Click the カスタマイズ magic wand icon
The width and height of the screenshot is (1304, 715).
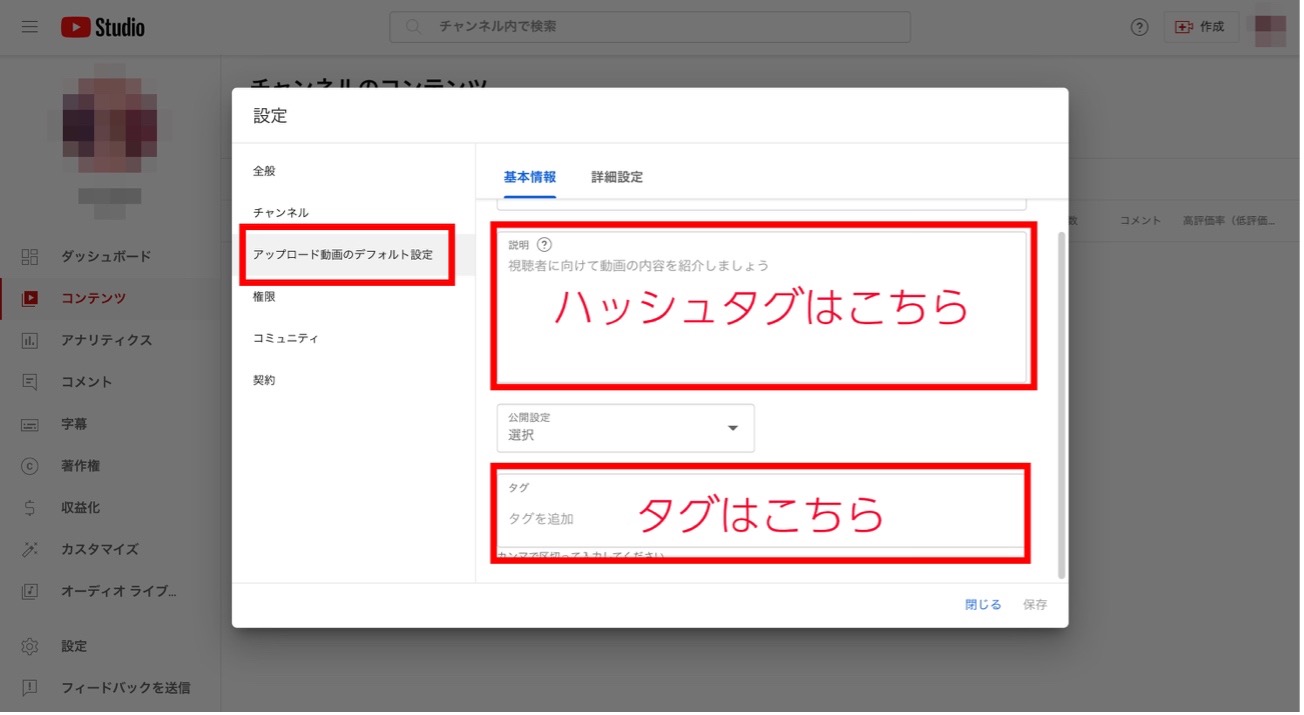30,549
